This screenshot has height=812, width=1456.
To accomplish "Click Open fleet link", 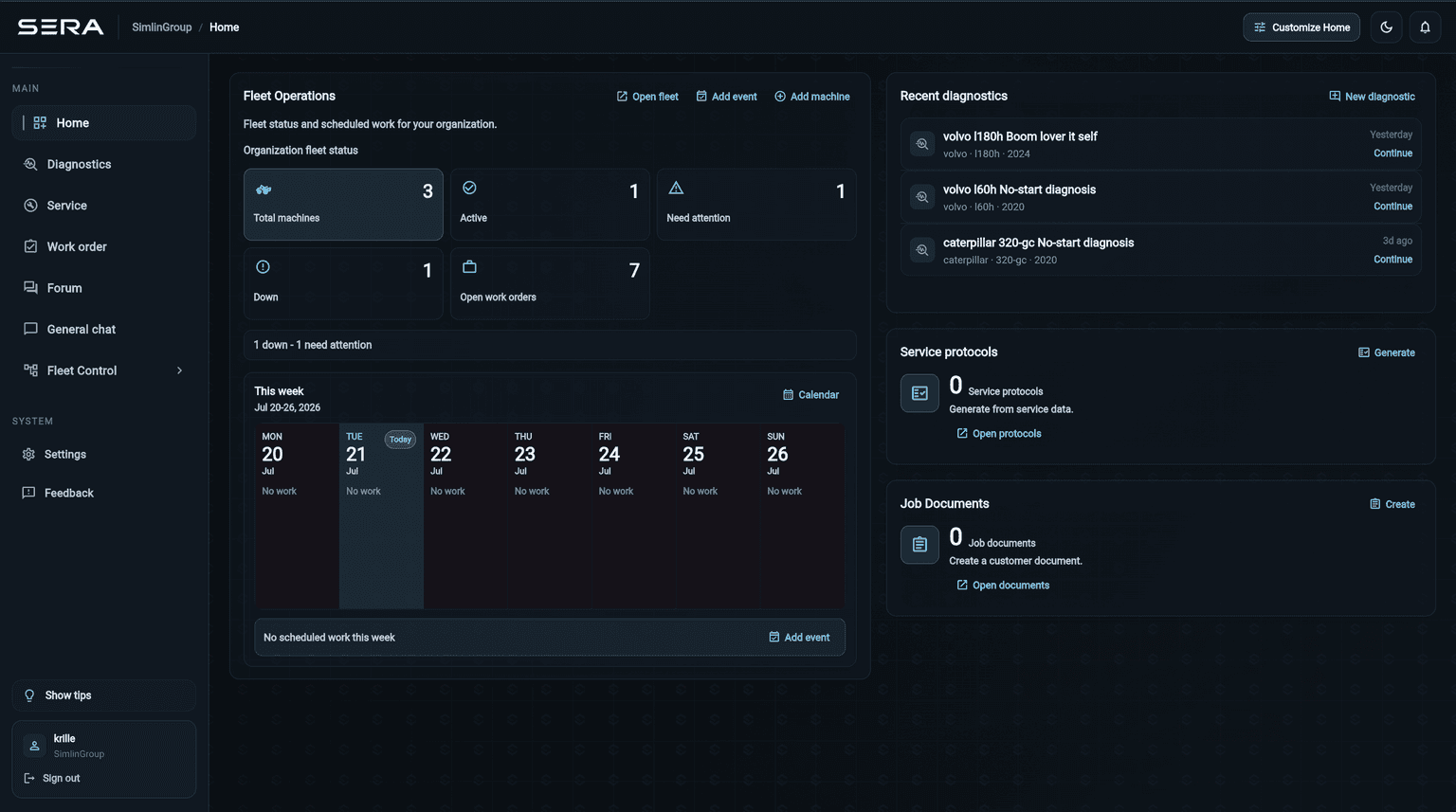I will pyautogui.click(x=647, y=97).
